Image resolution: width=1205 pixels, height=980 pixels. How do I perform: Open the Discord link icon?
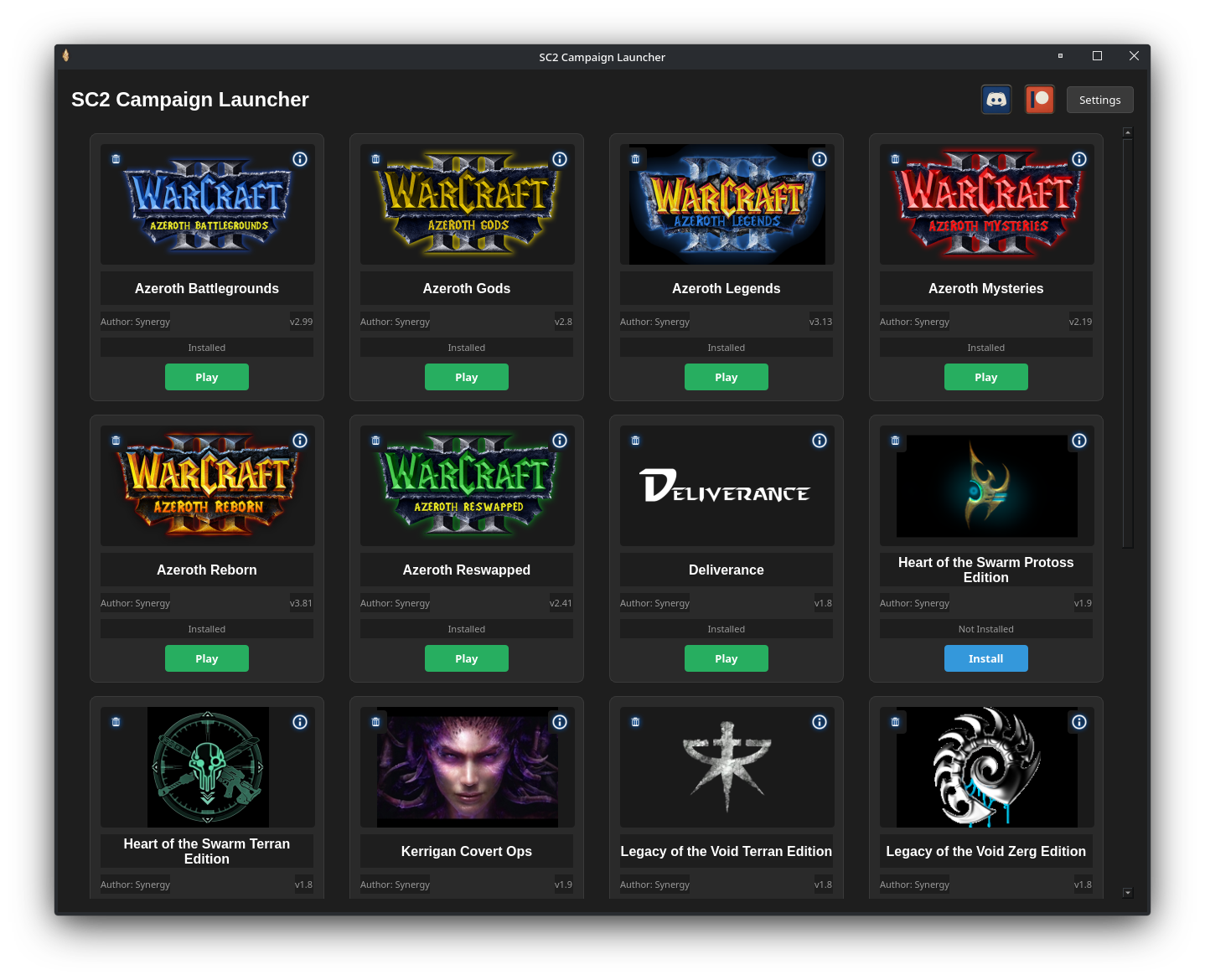(x=996, y=100)
